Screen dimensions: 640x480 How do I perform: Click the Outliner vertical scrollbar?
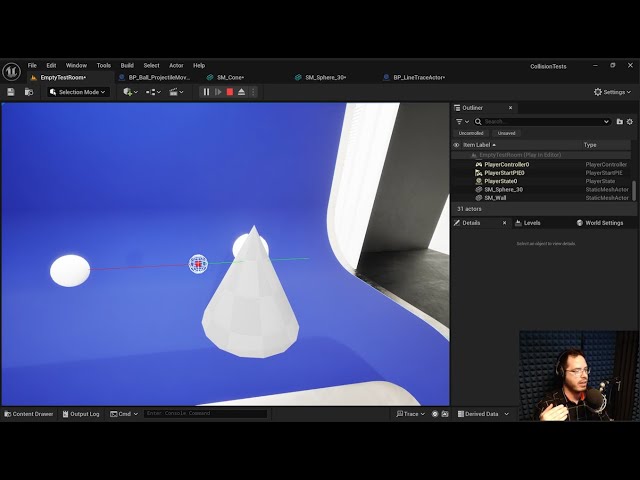click(634, 190)
